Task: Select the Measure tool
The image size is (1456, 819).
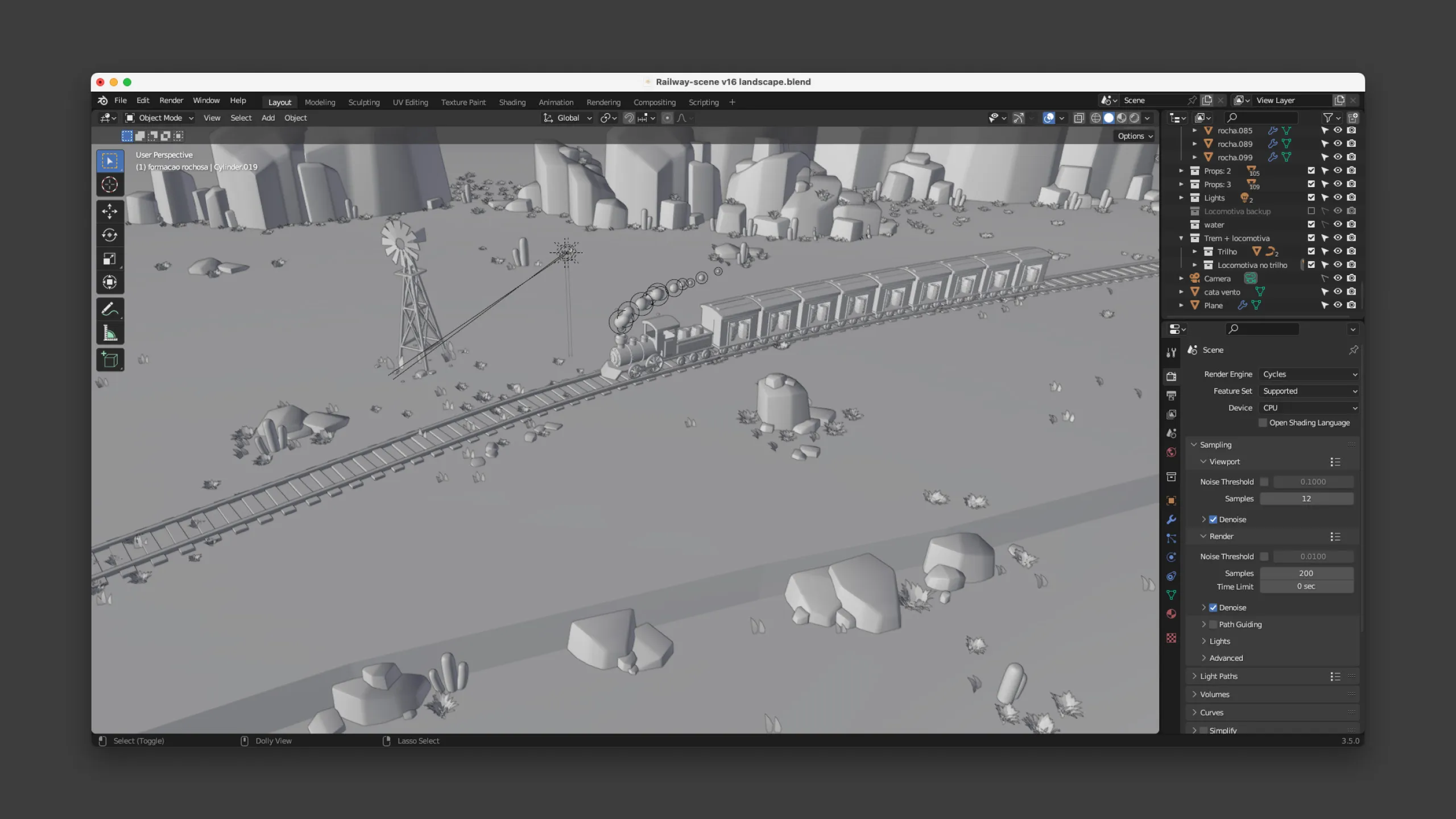Action: click(x=110, y=333)
